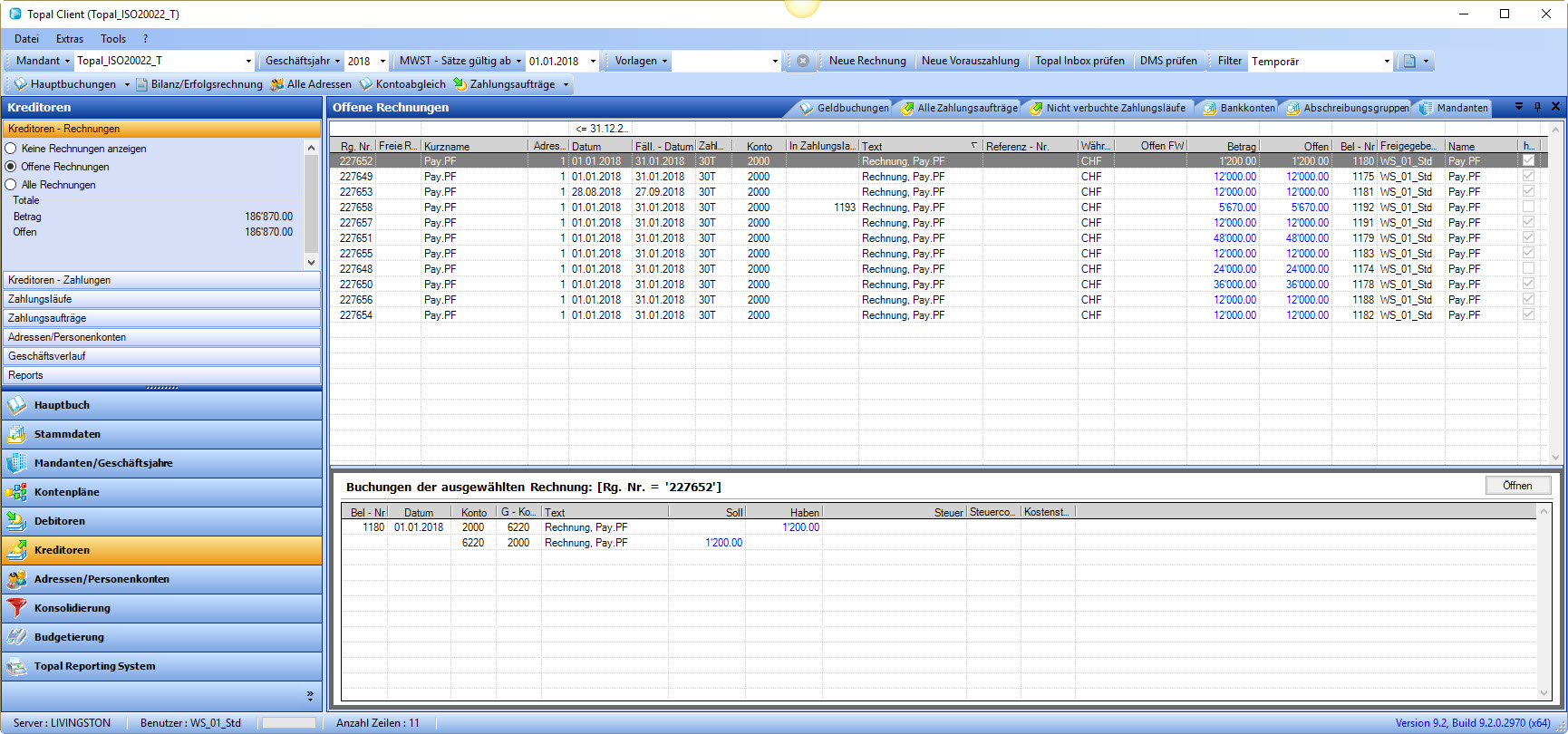Expand the Zahlungsaufträge dropdown arrow
This screenshot has width=1568, height=734.
(566, 85)
